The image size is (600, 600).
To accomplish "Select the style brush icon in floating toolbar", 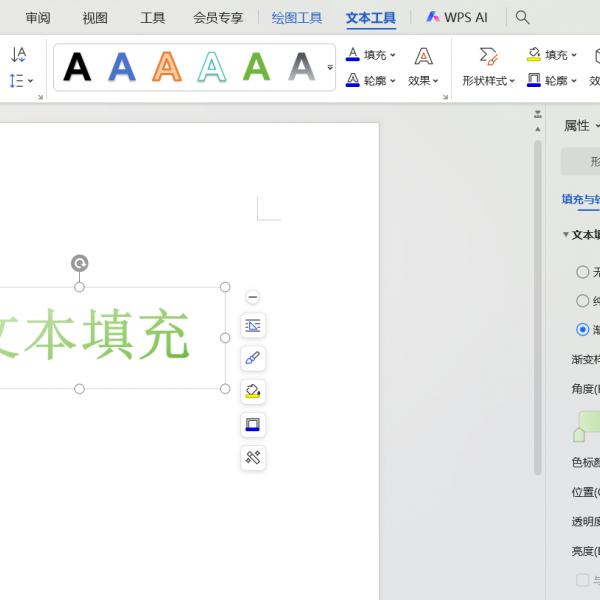I will pos(253,359).
